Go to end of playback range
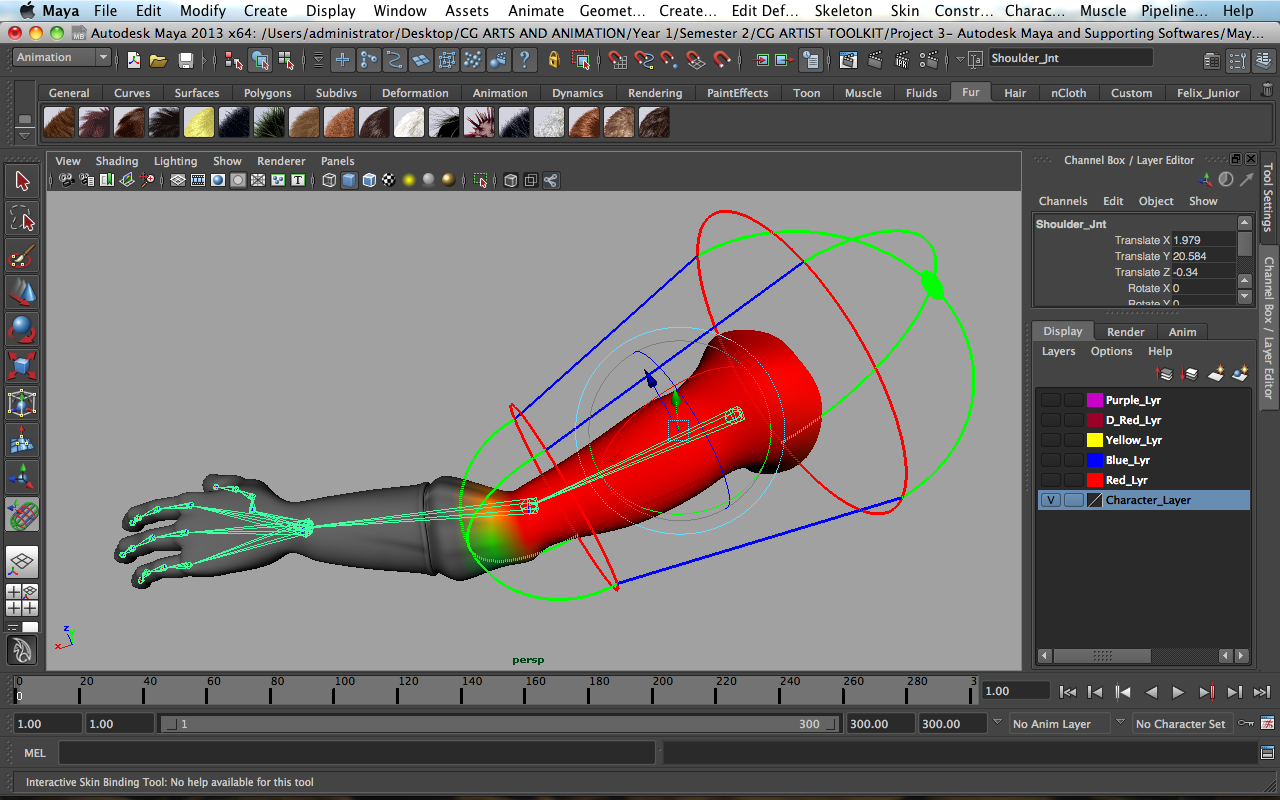Viewport: 1280px width, 800px height. [1262, 691]
